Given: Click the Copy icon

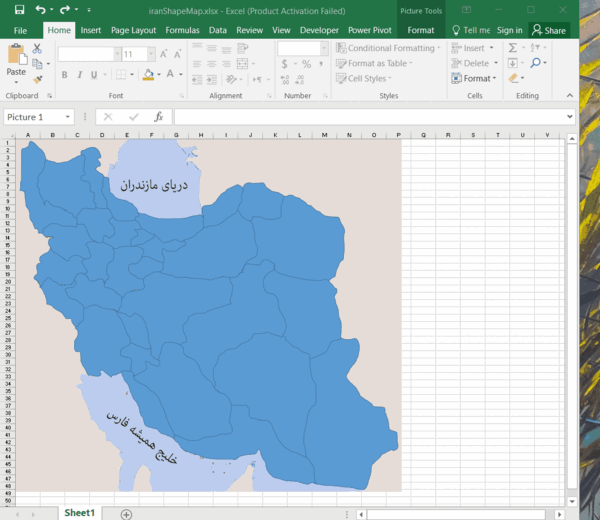Looking at the screenshot, I should click(x=37, y=64).
